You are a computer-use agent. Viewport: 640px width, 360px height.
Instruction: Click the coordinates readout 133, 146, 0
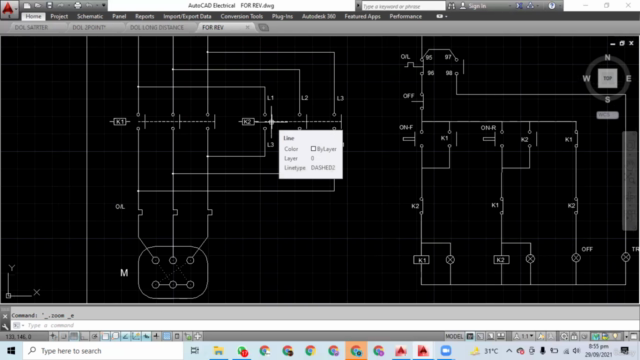[x=19, y=337]
